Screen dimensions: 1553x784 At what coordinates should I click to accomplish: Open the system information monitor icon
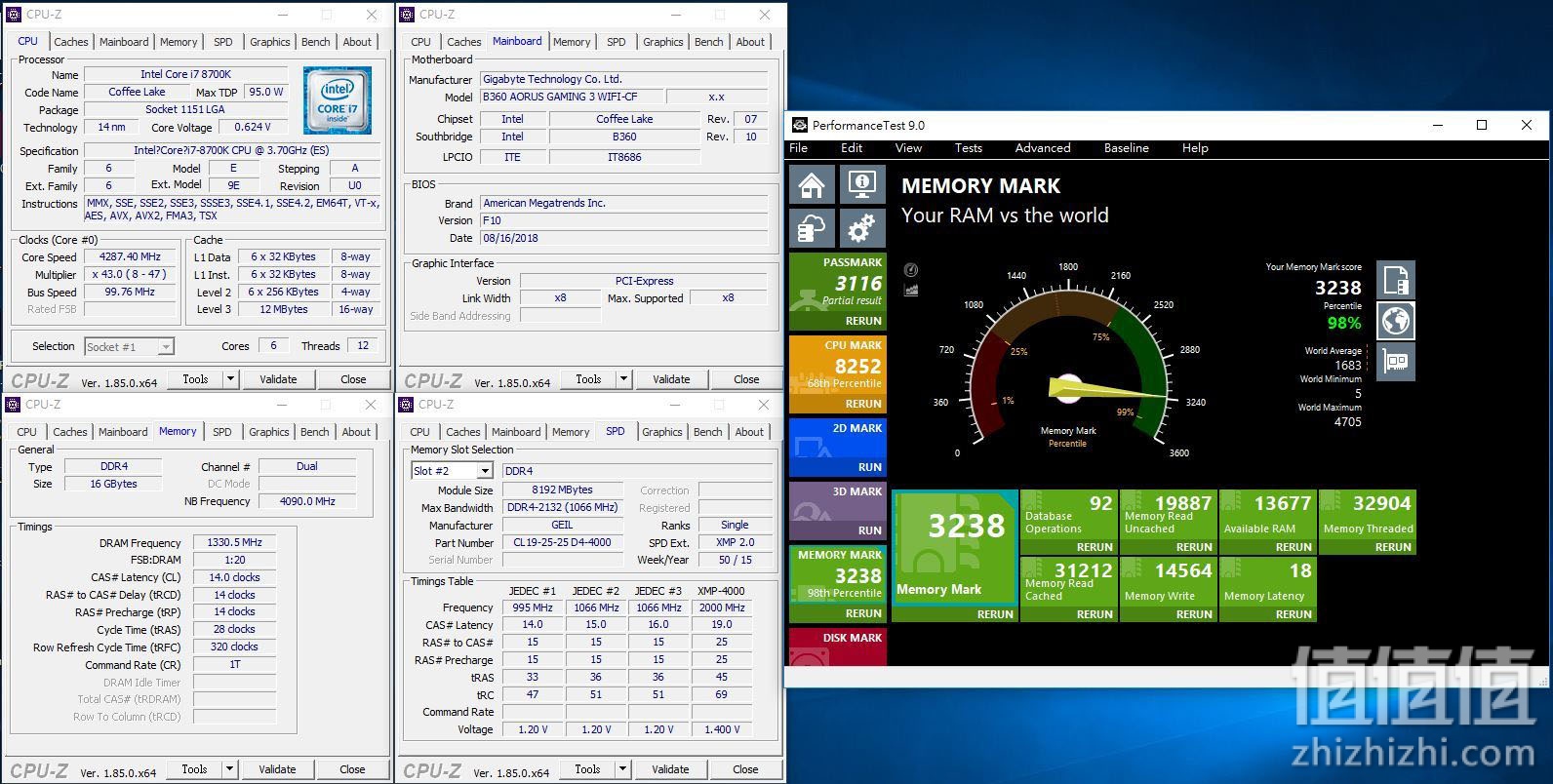[861, 184]
